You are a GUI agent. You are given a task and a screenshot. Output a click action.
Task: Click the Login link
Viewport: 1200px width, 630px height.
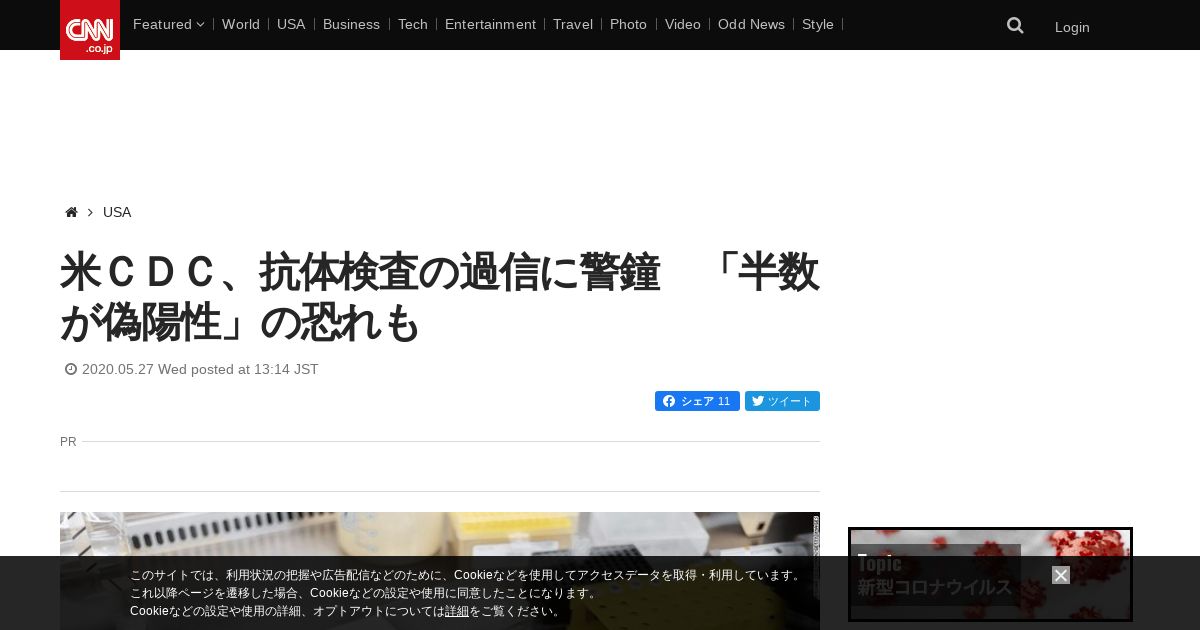click(x=1072, y=27)
